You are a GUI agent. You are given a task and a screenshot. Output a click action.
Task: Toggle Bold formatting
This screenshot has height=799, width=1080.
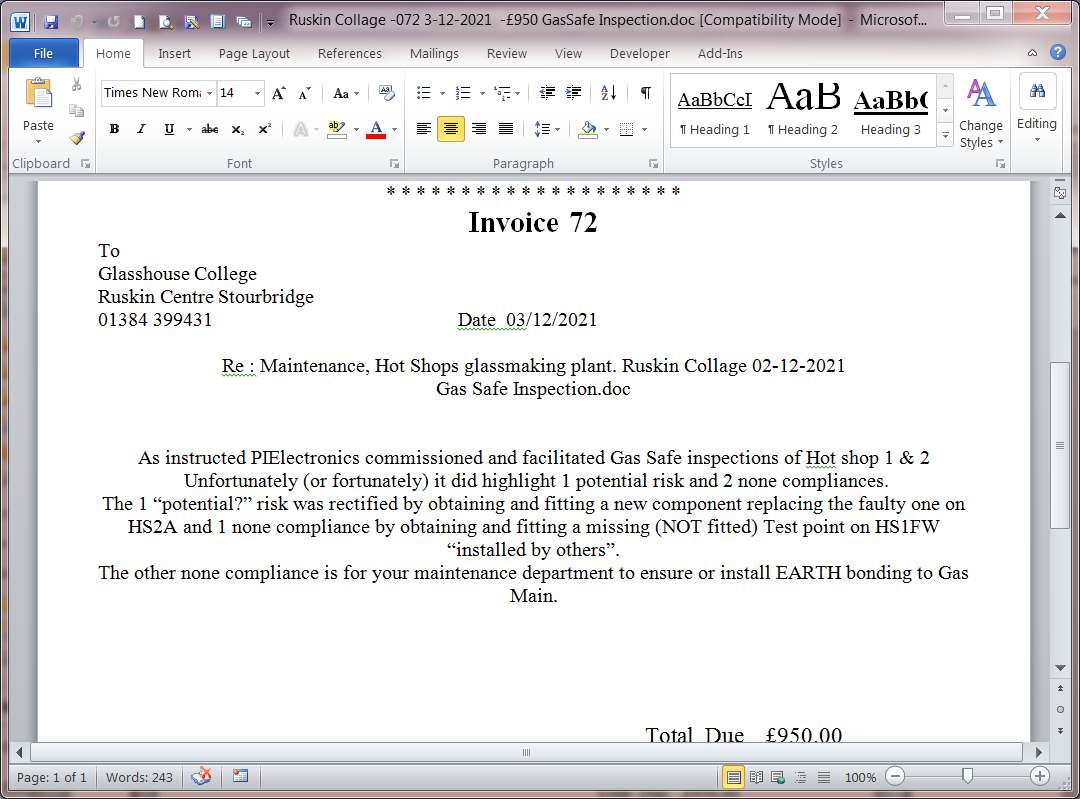tap(114, 129)
